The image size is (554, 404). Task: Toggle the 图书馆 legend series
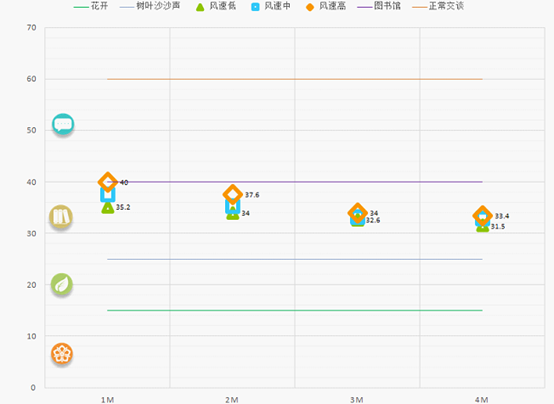point(379,6)
